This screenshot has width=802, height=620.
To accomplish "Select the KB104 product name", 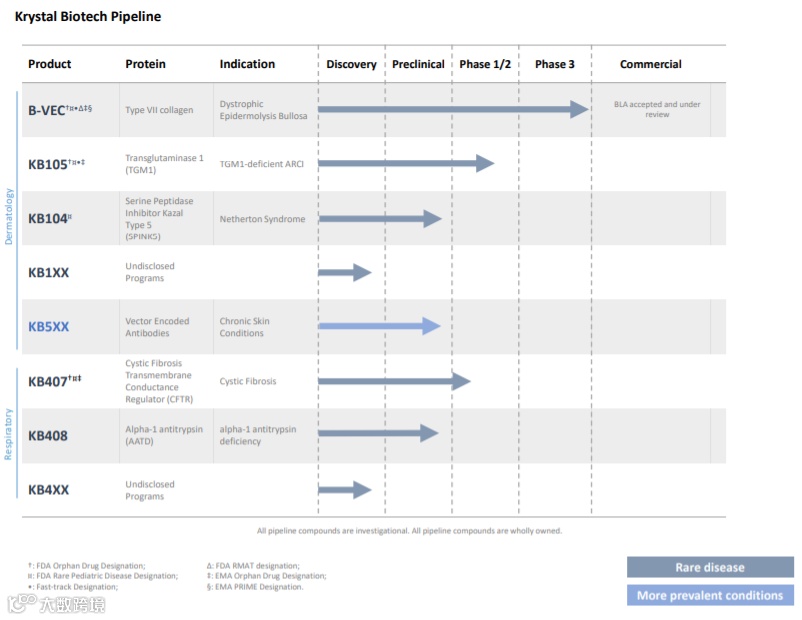I will tap(50, 218).
